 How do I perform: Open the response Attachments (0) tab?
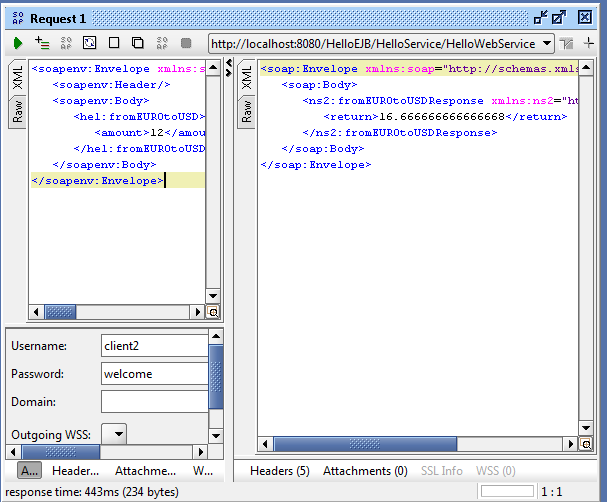364,471
